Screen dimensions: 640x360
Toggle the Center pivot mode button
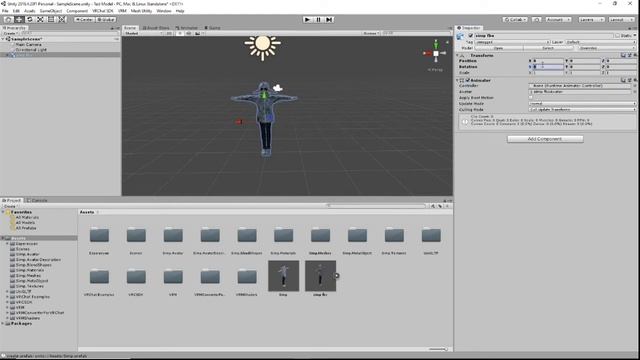[84, 20]
